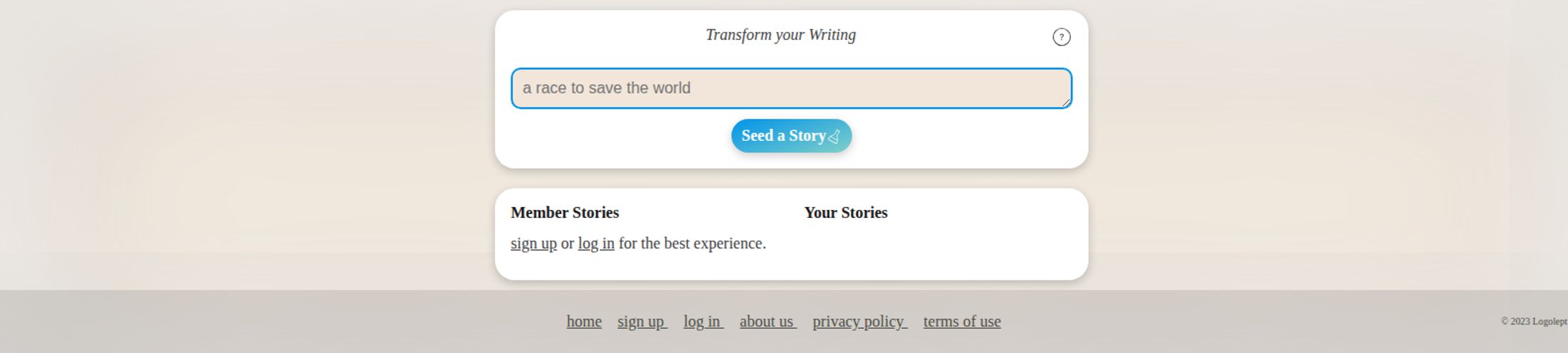Click the 'a race to save the world' placeholder
This screenshot has height=353, width=1568.
click(x=607, y=88)
